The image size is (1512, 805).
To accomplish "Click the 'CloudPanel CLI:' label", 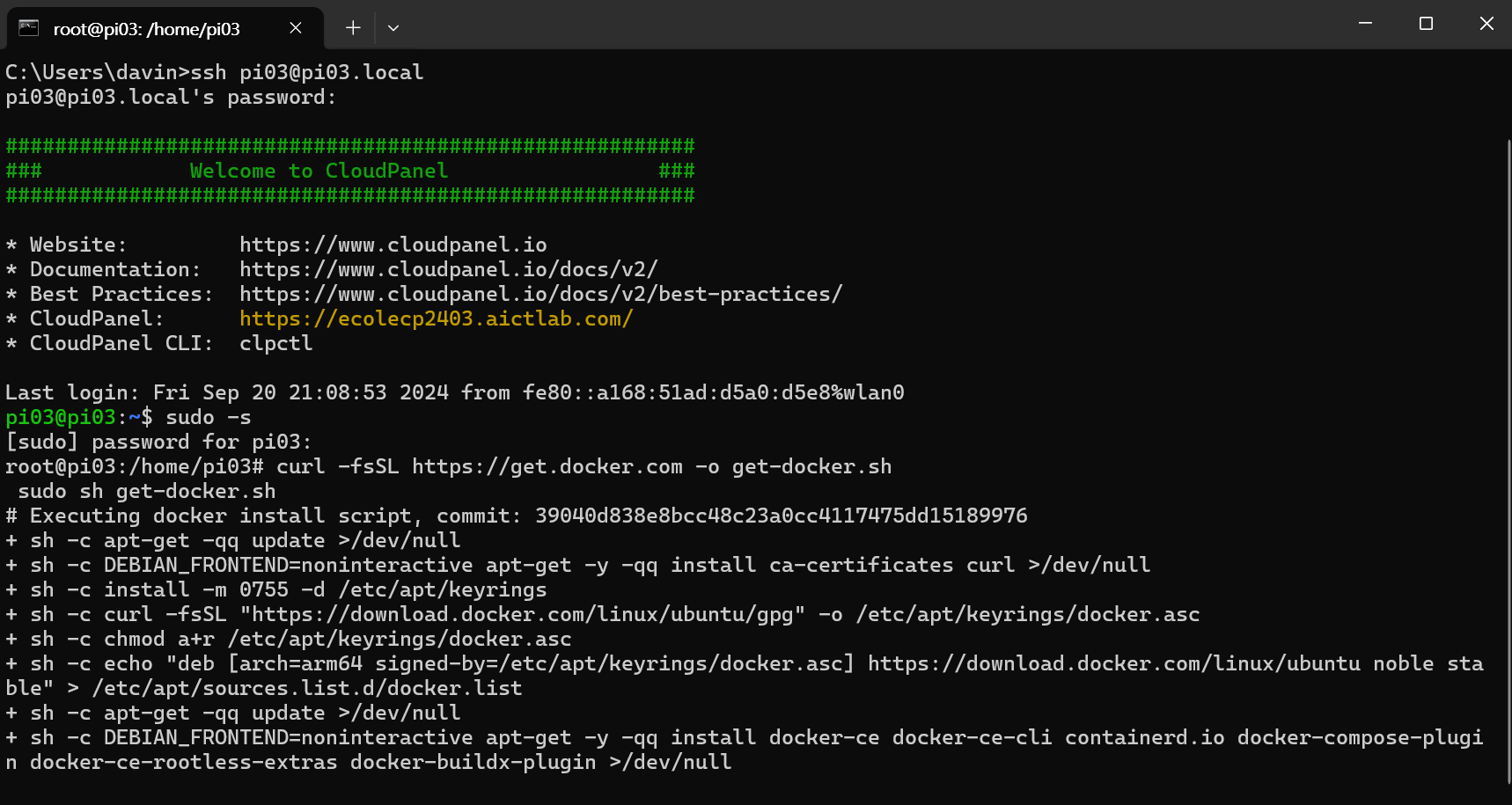I will point(121,343).
